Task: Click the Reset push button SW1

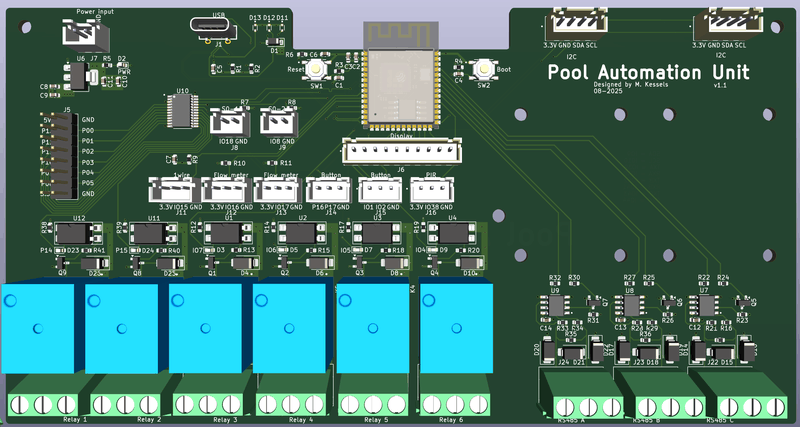Action: coord(316,69)
